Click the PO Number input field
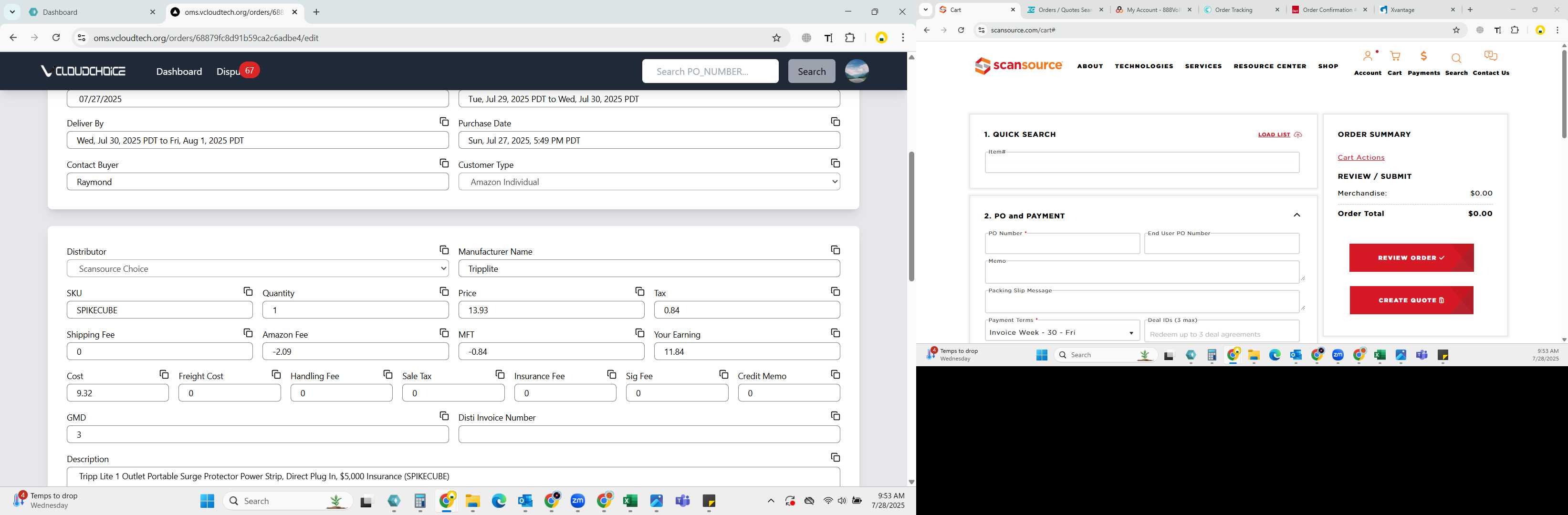This screenshot has height=515, width=1568. pyautogui.click(x=1062, y=244)
